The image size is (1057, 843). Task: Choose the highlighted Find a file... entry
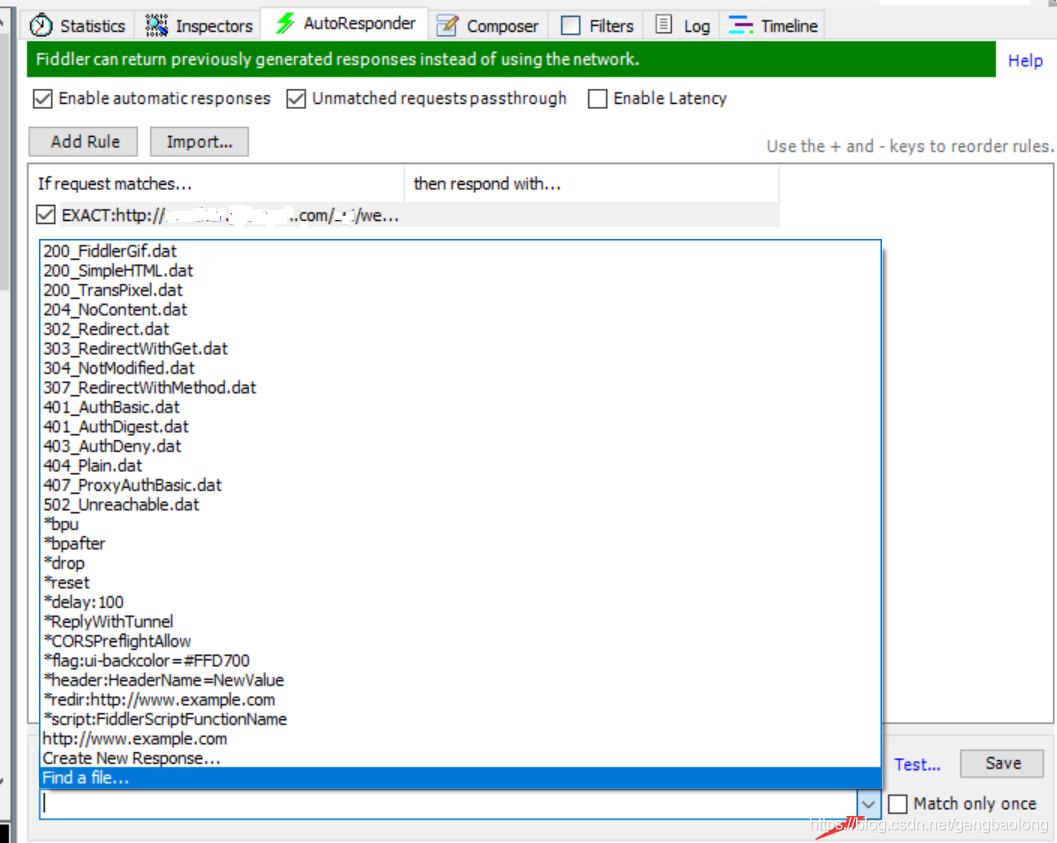[x=460, y=778]
